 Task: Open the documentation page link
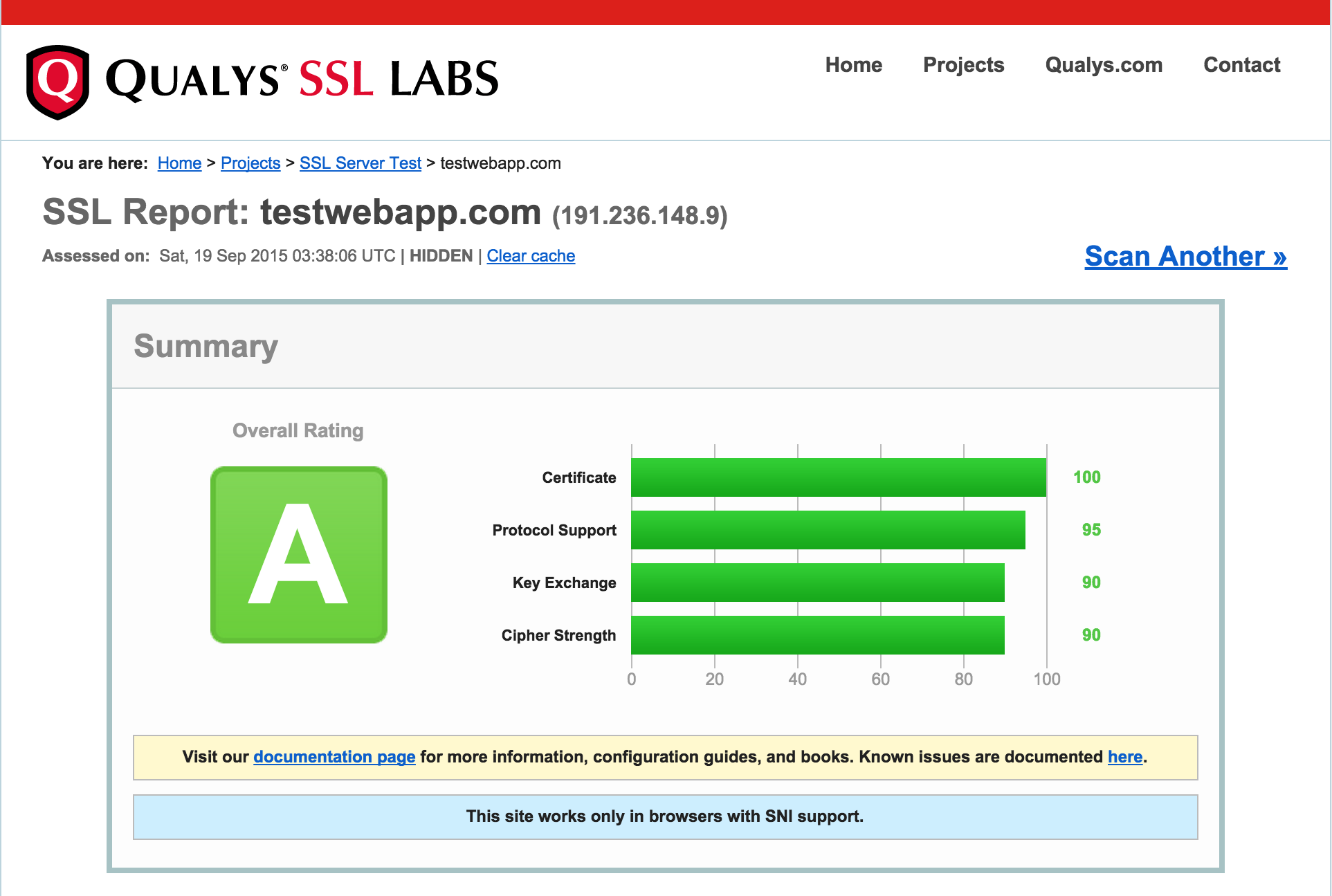[x=334, y=757]
